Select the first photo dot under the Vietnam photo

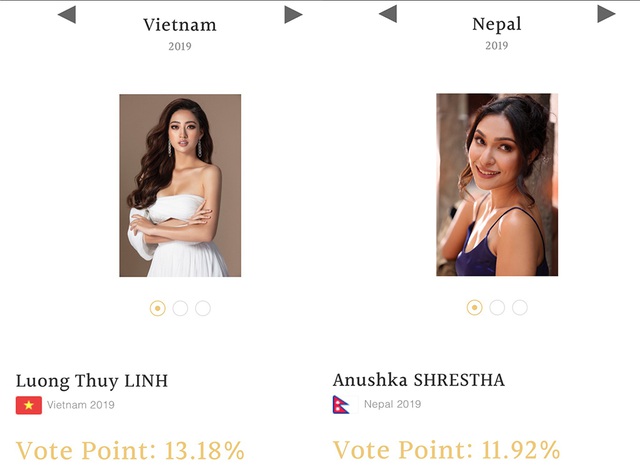click(x=158, y=308)
